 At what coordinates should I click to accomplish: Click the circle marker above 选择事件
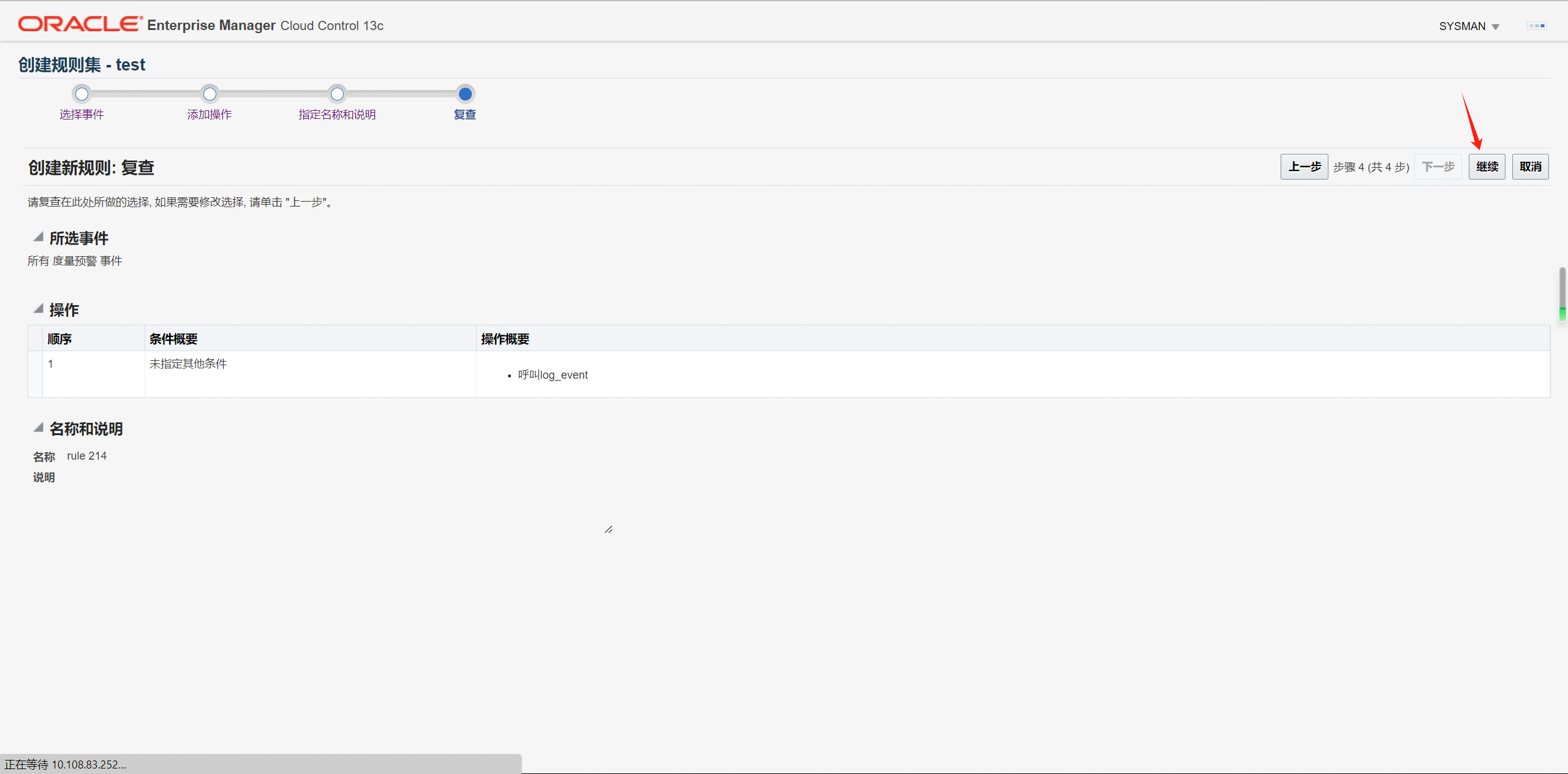point(81,94)
